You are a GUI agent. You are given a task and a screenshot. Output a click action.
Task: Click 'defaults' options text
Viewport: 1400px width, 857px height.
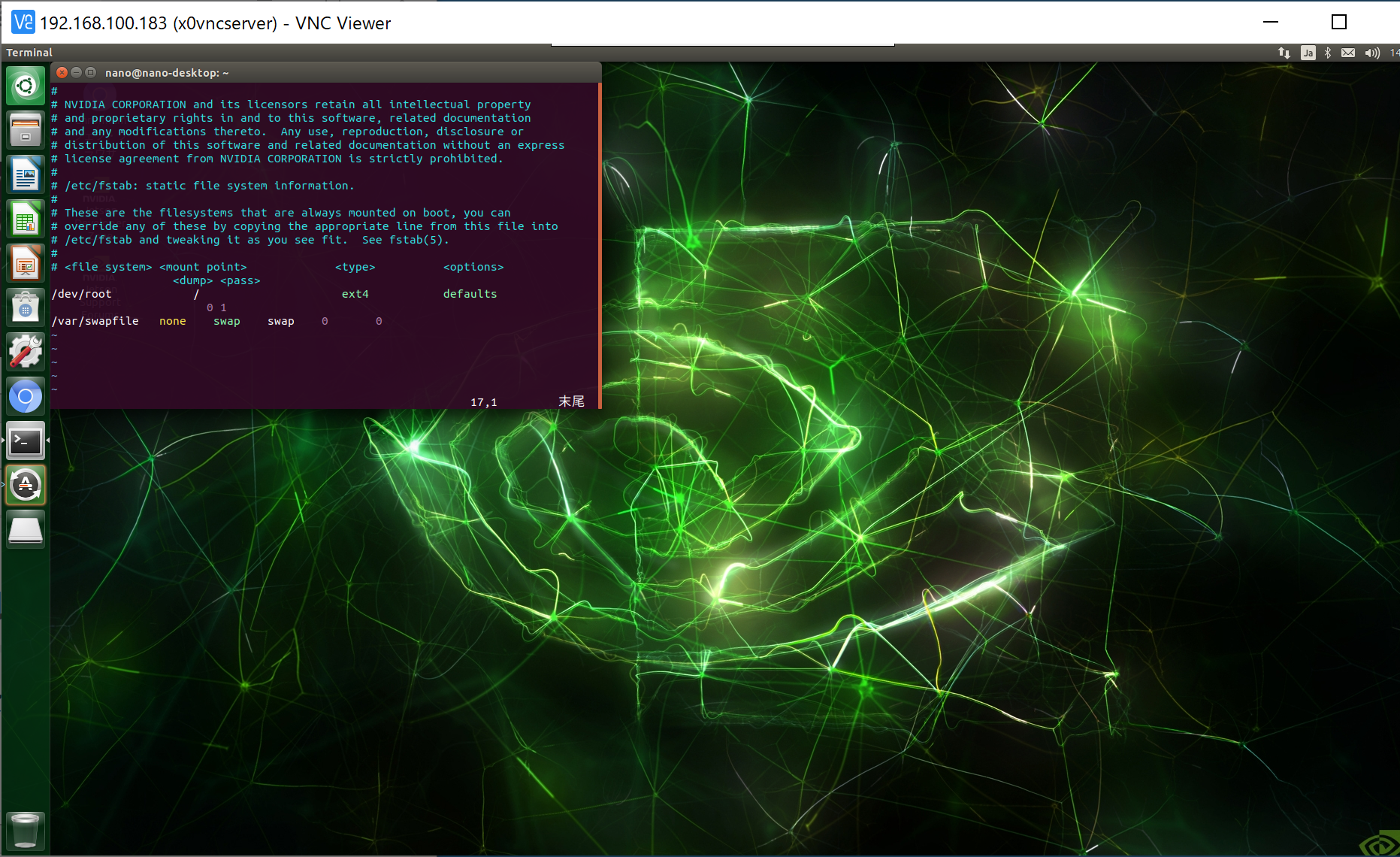point(470,294)
